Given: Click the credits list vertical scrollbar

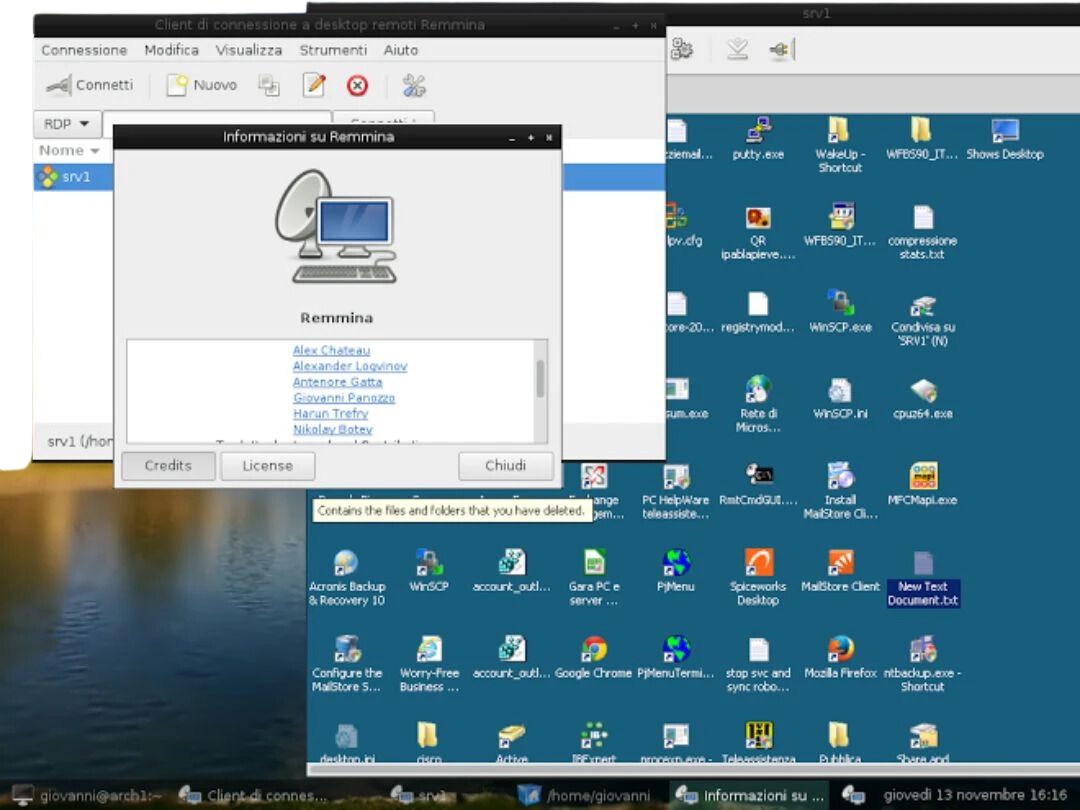Looking at the screenshot, I should 540,391.
